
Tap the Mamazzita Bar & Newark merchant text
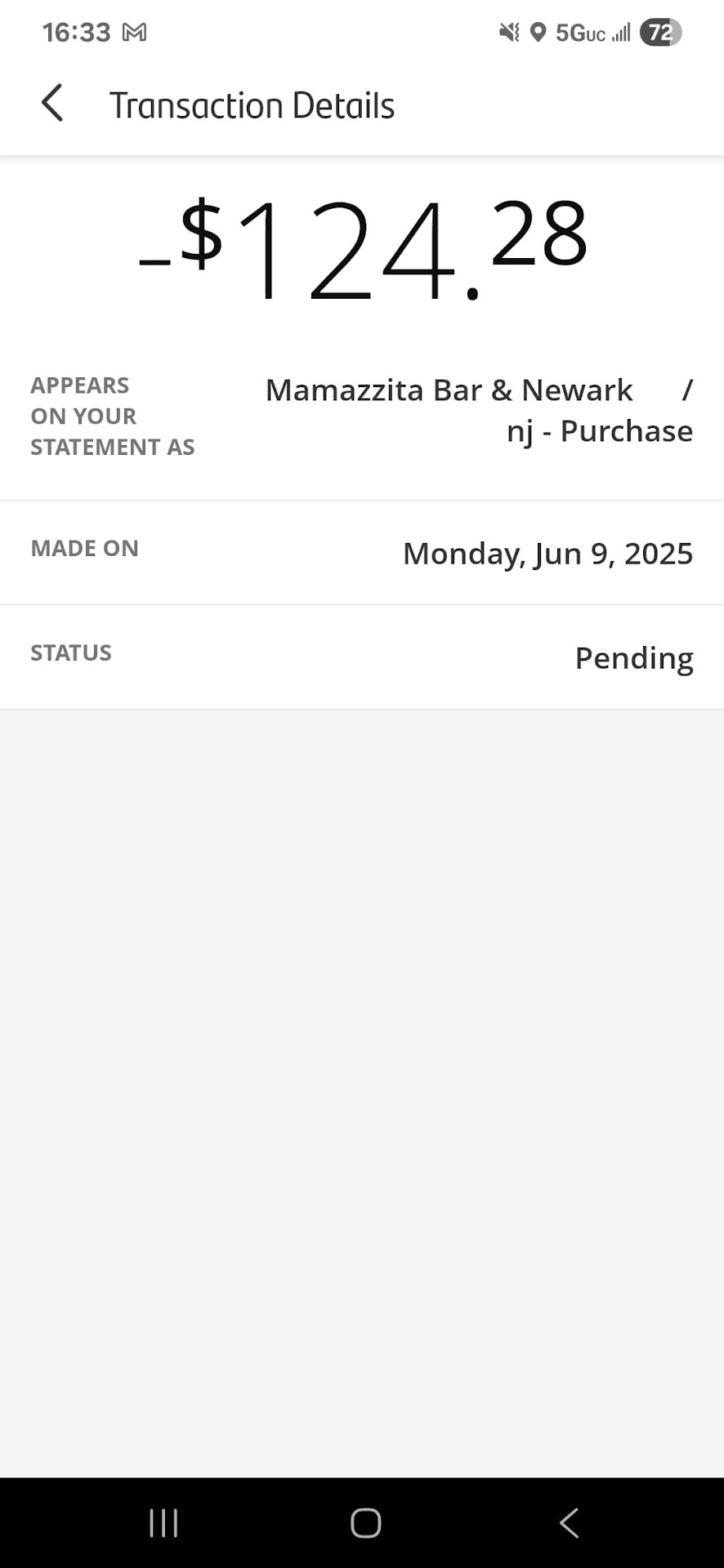pyautogui.click(x=449, y=390)
